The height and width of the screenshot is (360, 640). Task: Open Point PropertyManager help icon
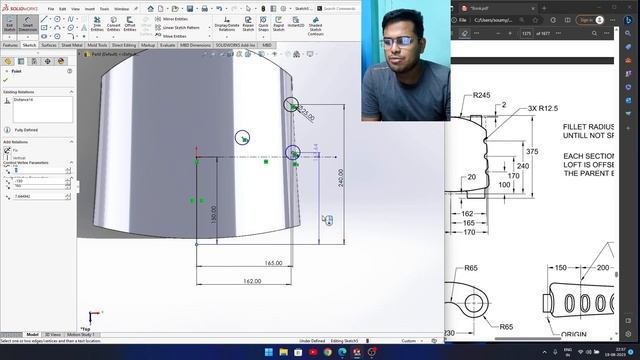click(69, 71)
